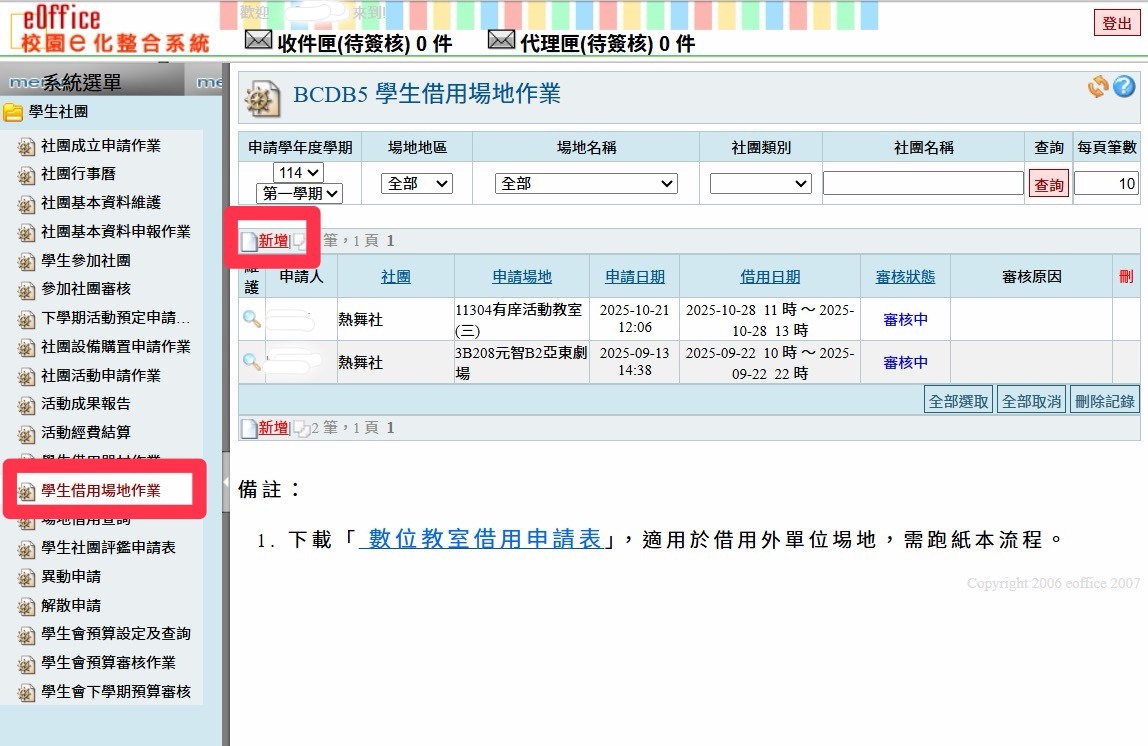Image resolution: width=1148 pixels, height=746 pixels.
Task: Click the gear icon beside 社團行事曆
Action: 26,175
